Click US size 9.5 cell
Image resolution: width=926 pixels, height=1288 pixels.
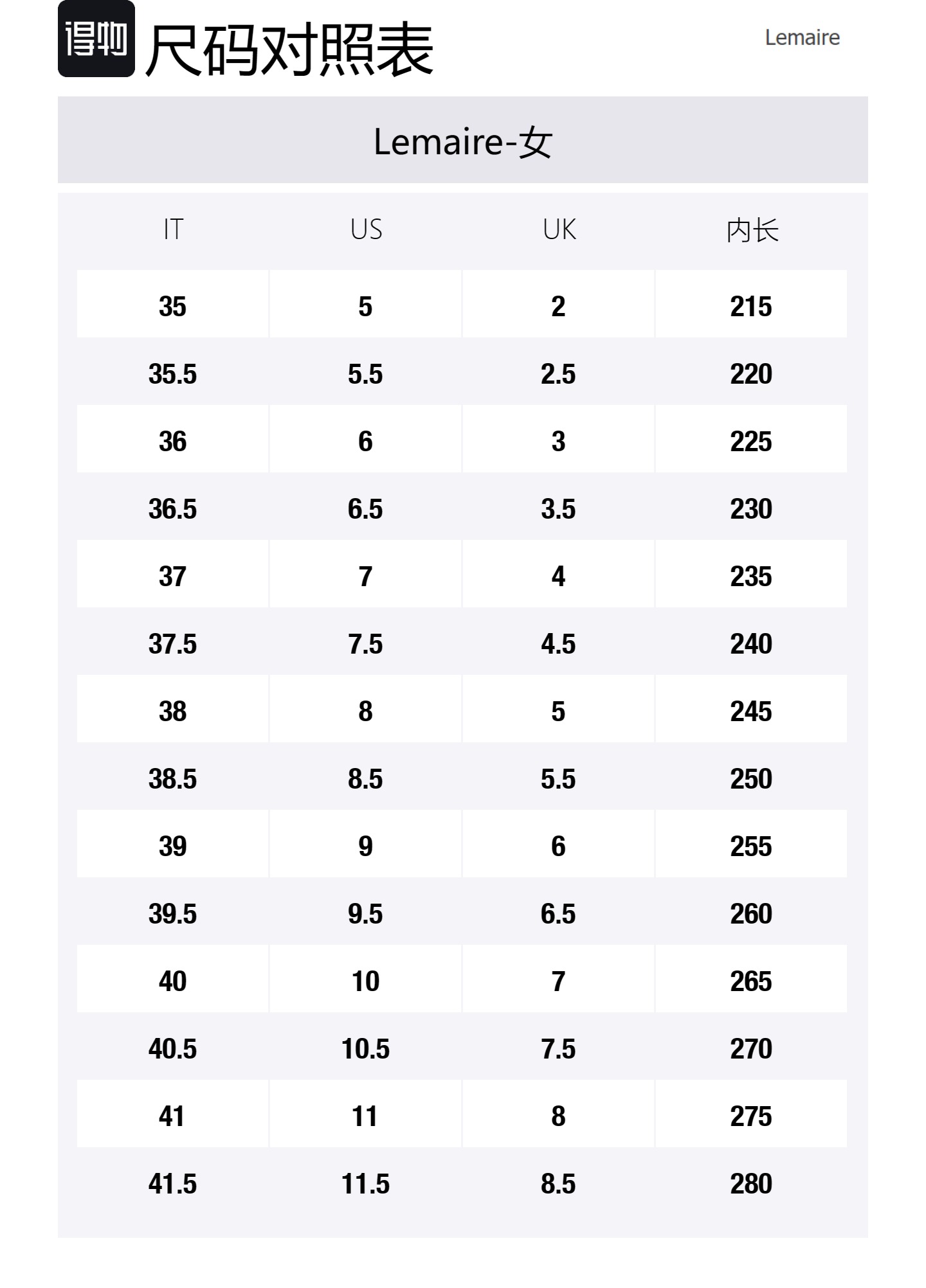[x=365, y=913]
